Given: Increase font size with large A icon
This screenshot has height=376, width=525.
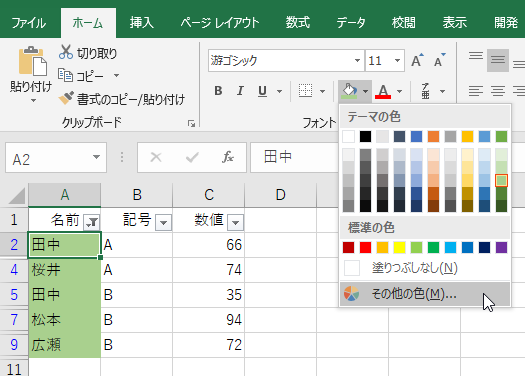Looking at the screenshot, I should coord(417,61).
